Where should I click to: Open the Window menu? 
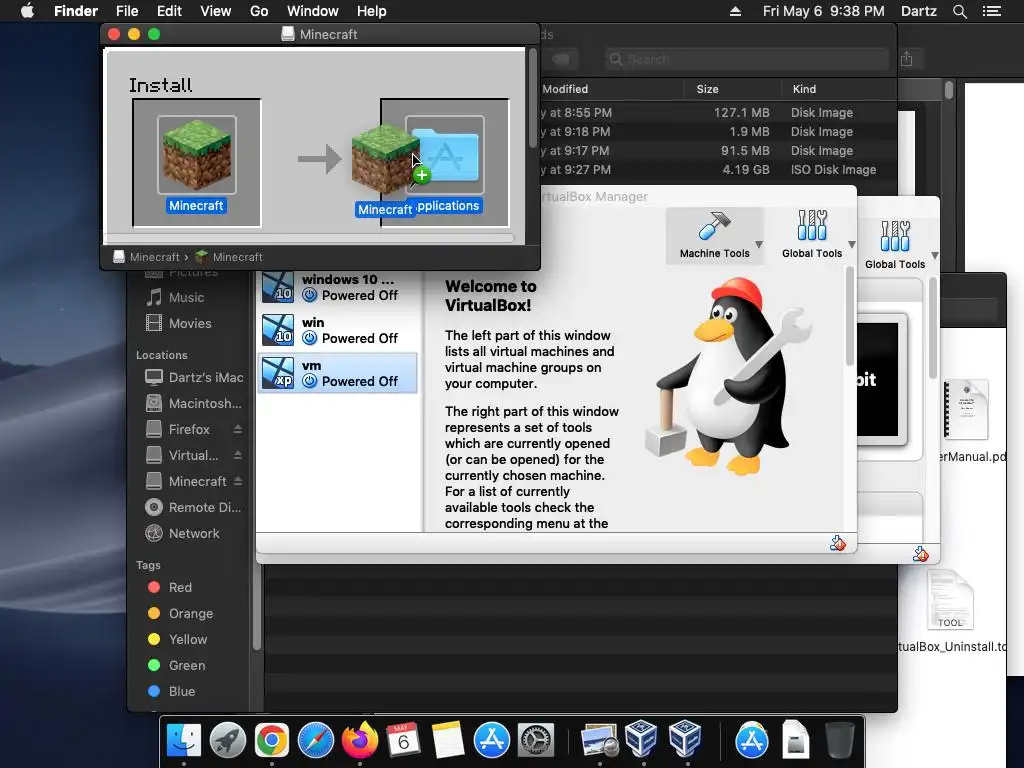313,11
